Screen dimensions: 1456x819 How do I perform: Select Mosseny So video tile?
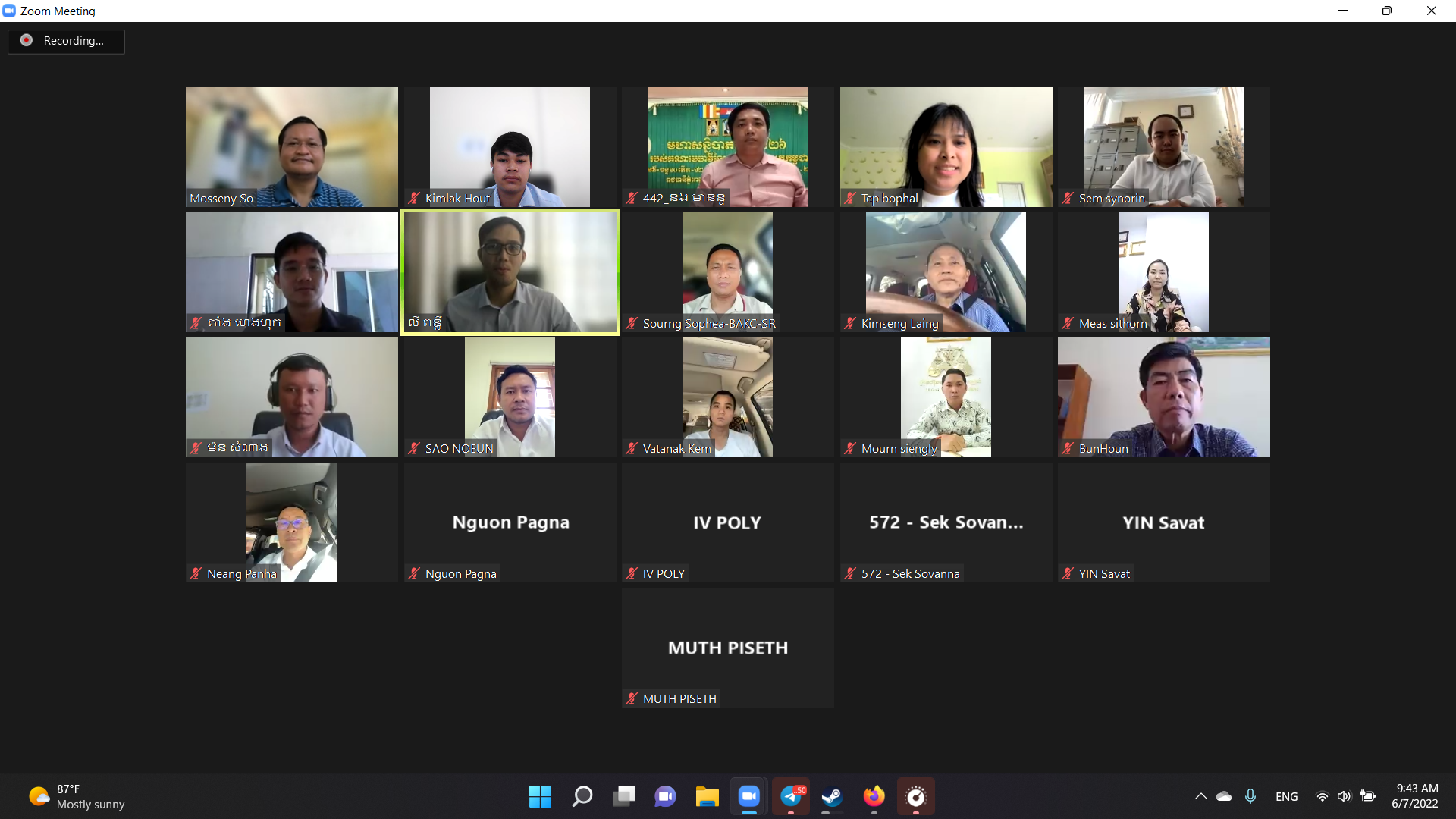click(x=292, y=147)
